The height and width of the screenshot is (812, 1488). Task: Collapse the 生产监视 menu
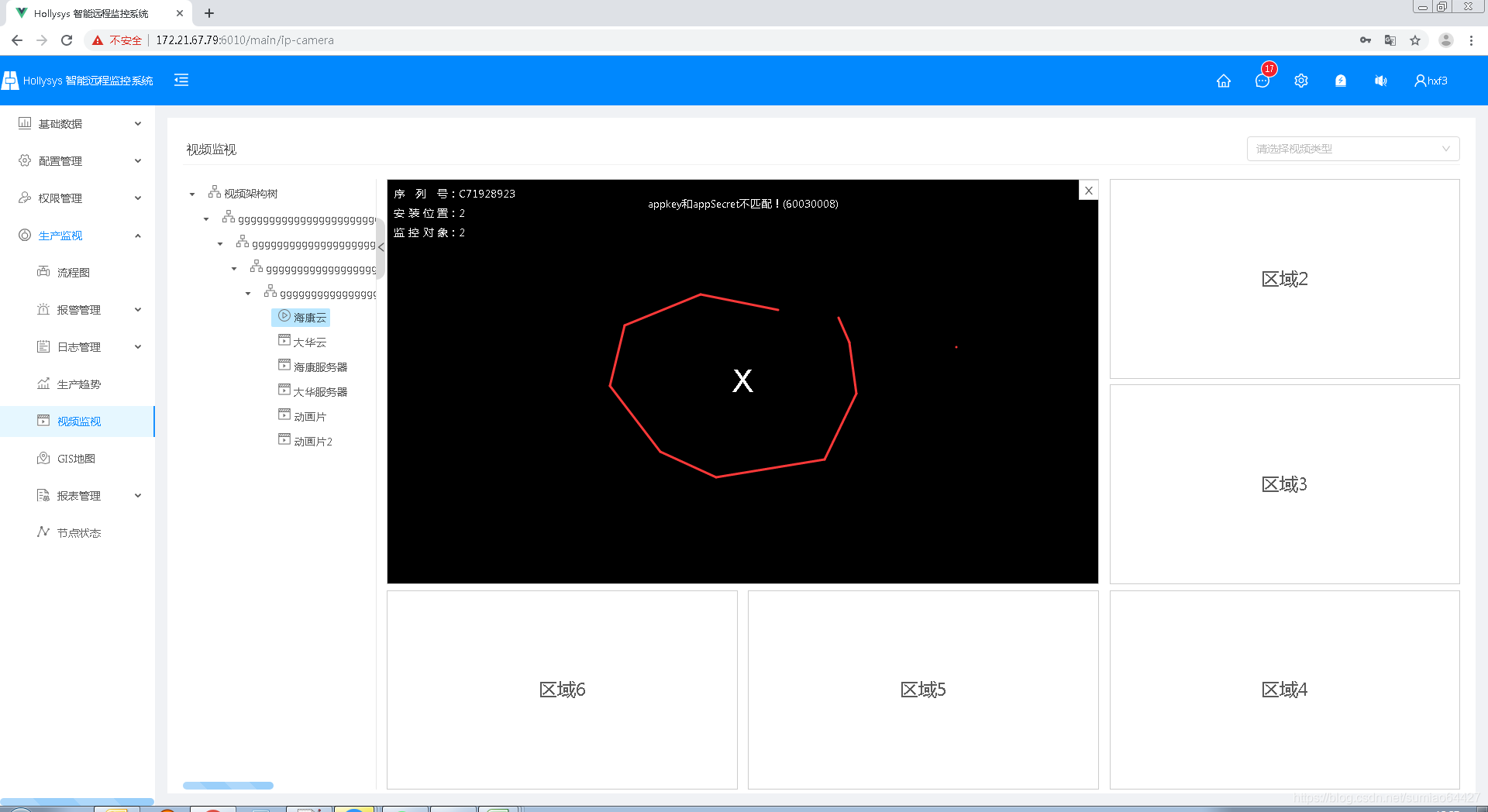(x=77, y=236)
